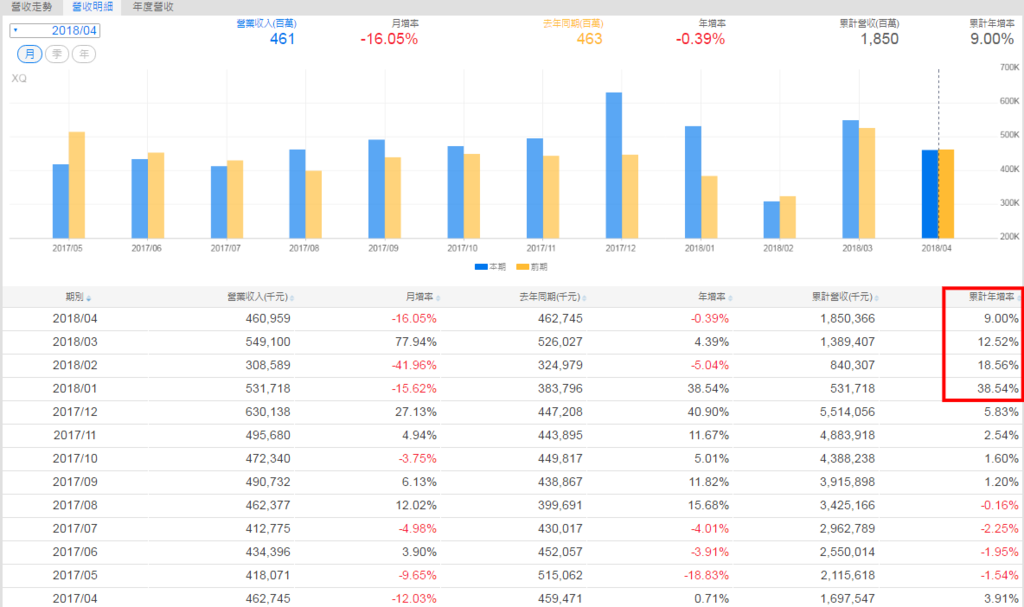Click cumulative growth value 18.56%

[998, 365]
